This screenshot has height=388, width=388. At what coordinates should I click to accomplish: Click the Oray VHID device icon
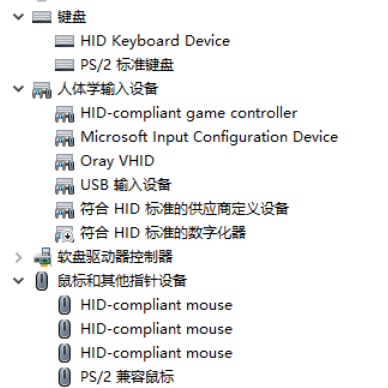[x=65, y=161]
